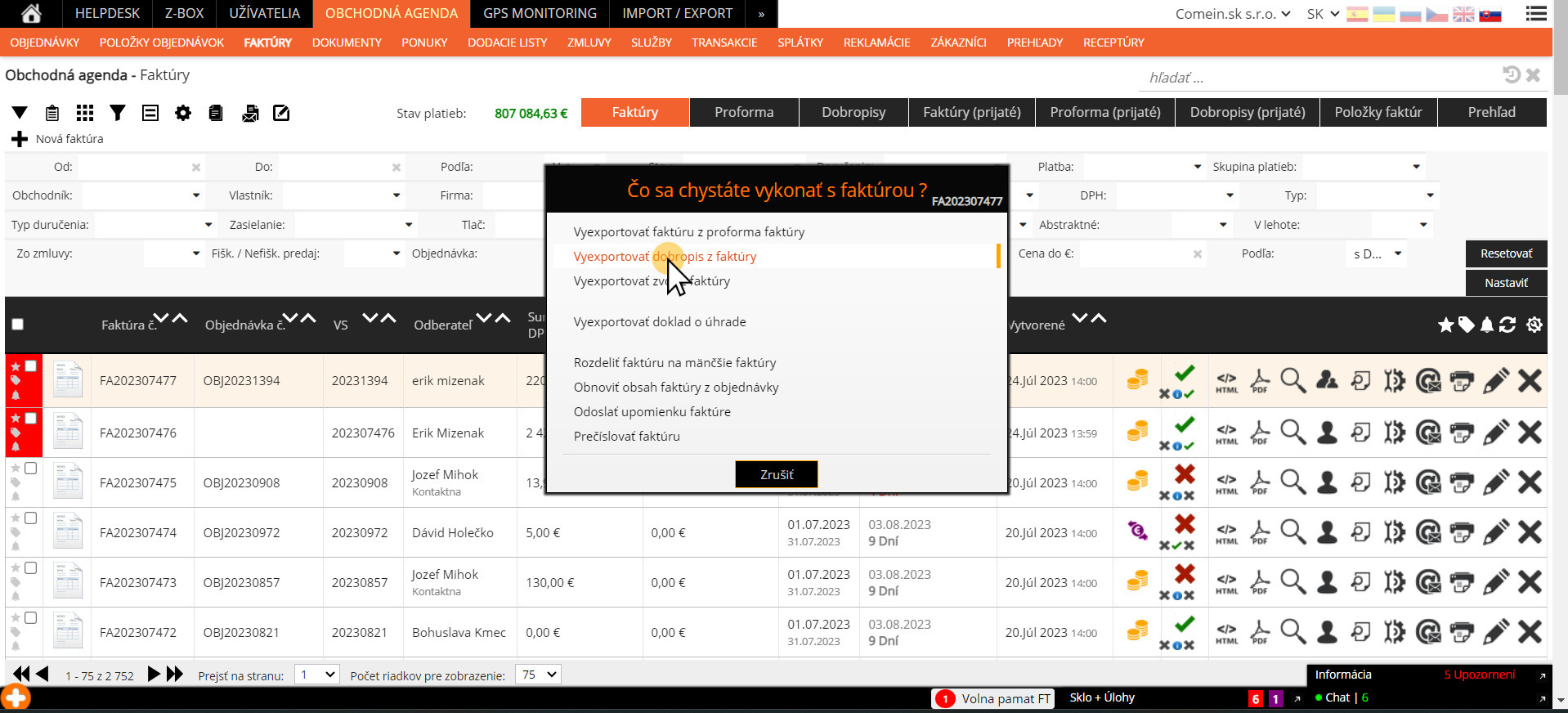Check the checkbox for invoice FA202307475
The image size is (1568, 713).
click(x=30, y=469)
